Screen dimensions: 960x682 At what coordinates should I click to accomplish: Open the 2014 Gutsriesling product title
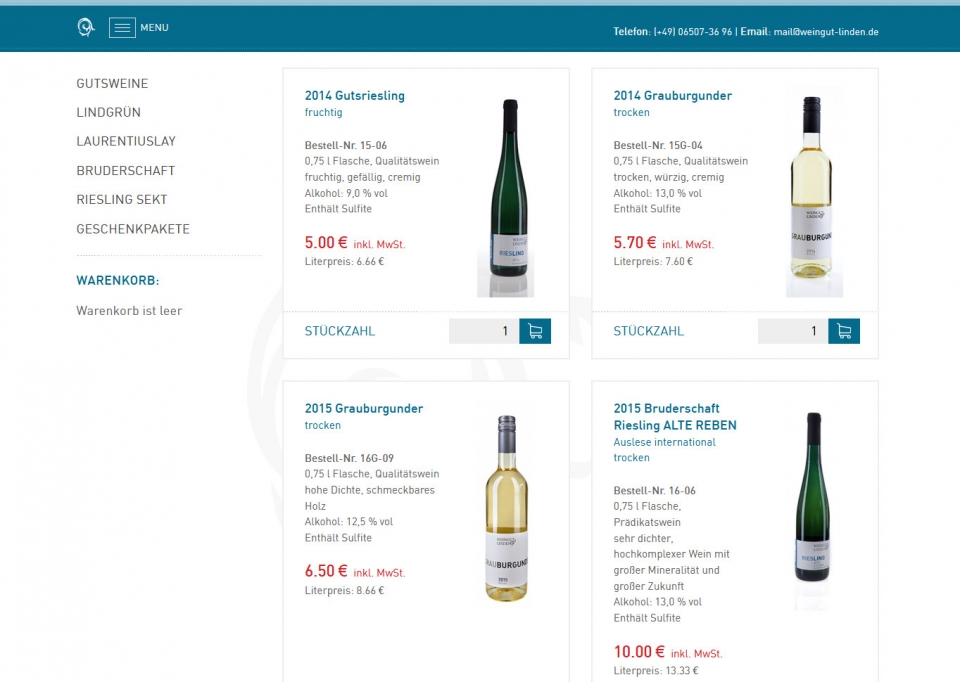coord(354,96)
